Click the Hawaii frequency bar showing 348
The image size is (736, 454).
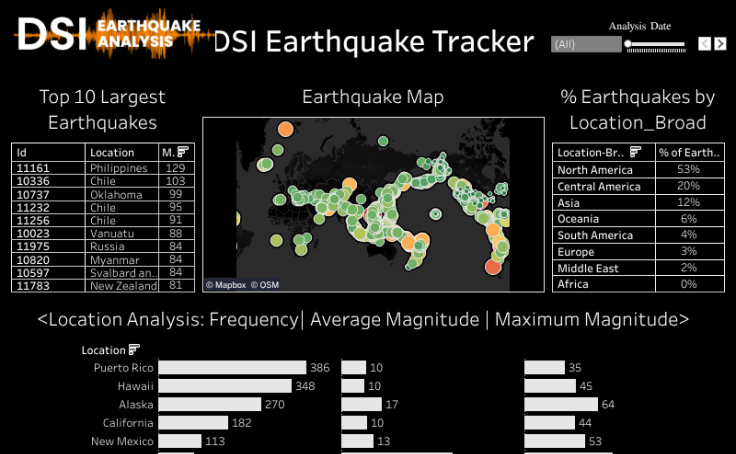224,386
